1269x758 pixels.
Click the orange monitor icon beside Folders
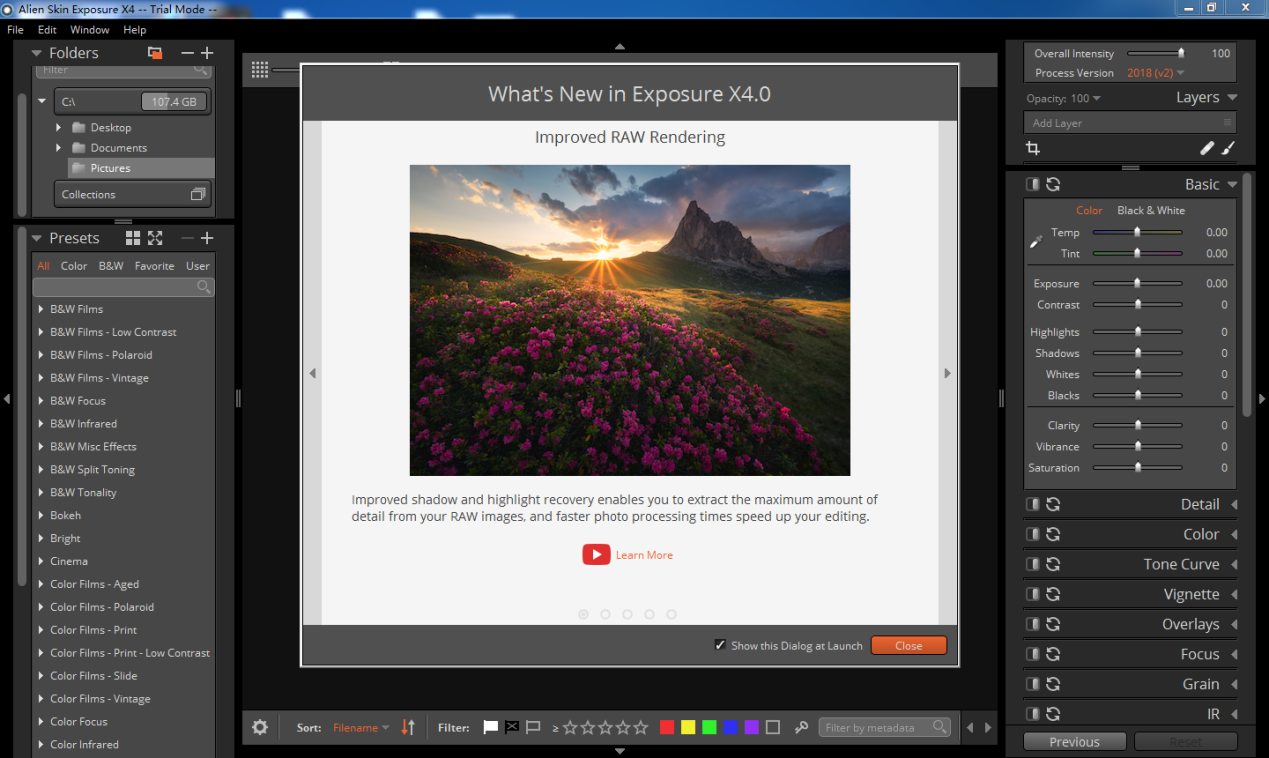[154, 53]
